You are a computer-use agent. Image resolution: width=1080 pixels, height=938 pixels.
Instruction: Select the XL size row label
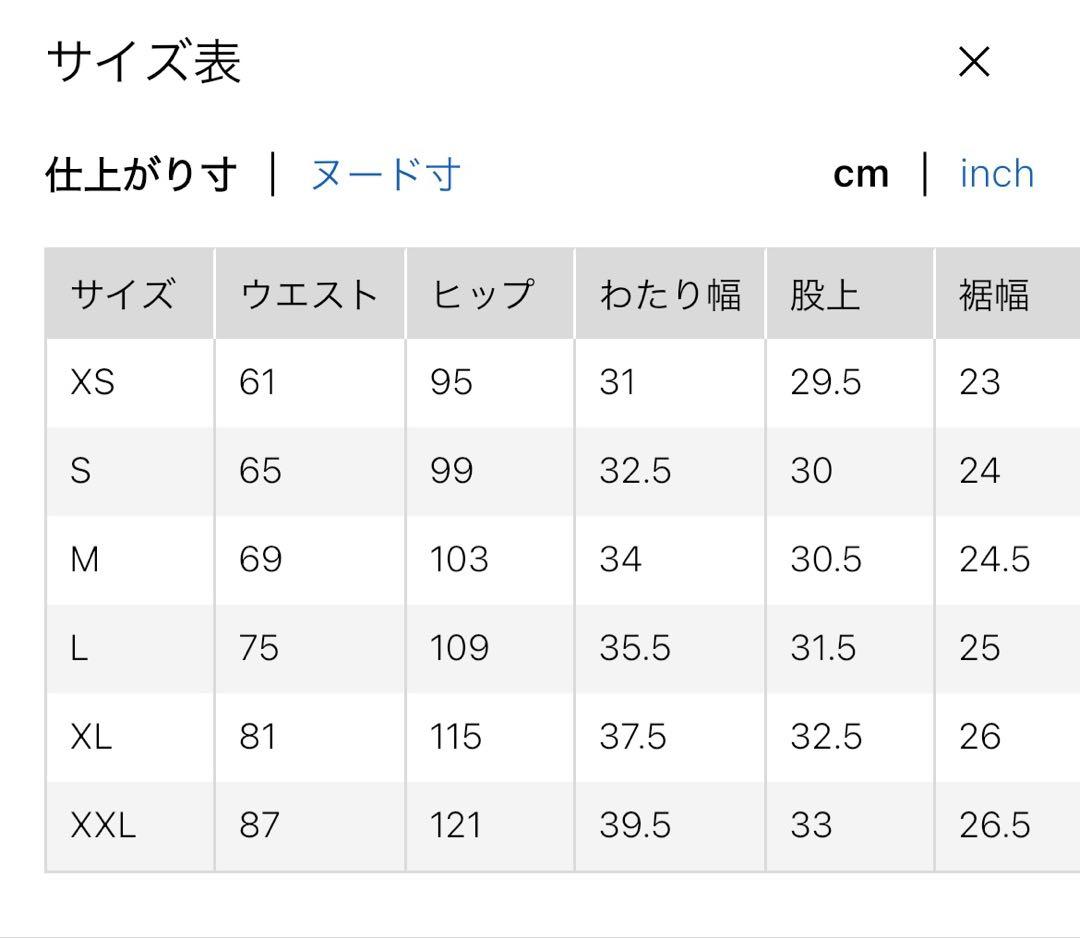pos(91,737)
